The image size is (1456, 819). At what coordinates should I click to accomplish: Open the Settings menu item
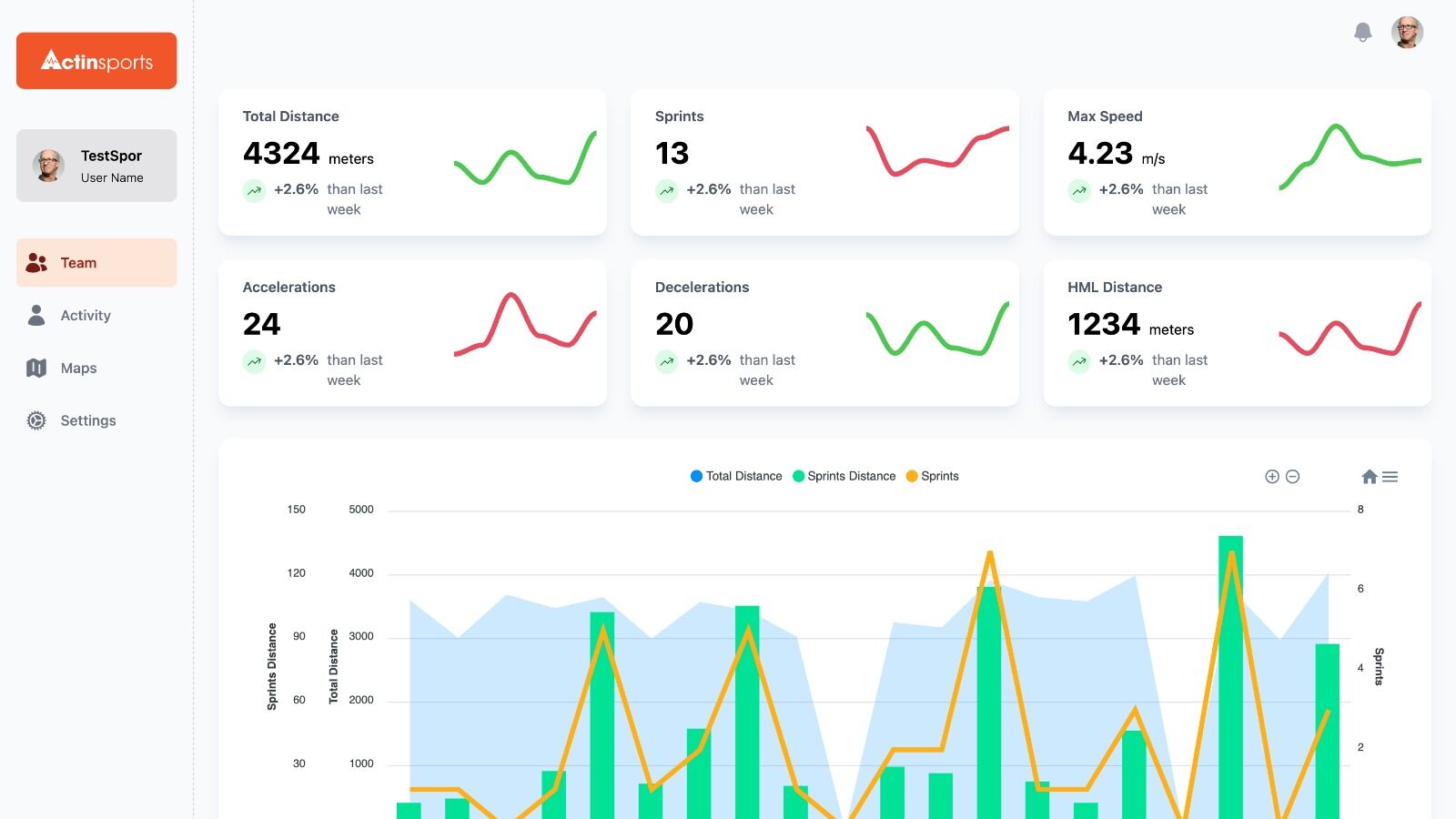coord(96,420)
